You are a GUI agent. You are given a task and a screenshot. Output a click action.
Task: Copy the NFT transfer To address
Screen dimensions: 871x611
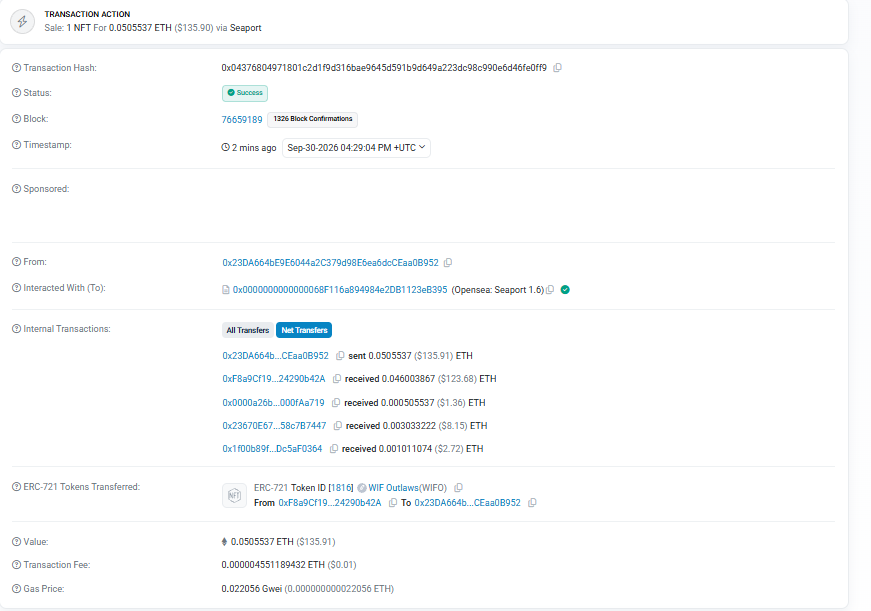532,503
